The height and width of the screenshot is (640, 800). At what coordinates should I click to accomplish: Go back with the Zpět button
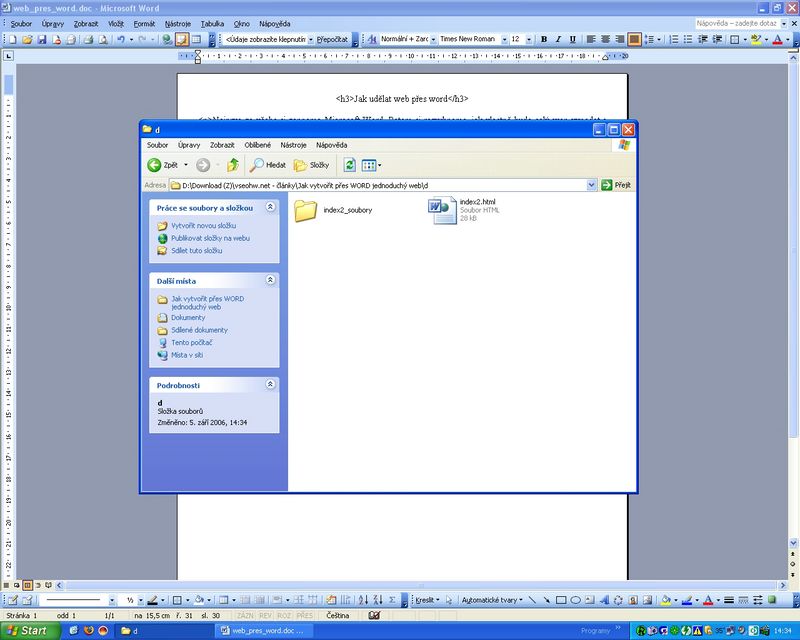(162, 165)
